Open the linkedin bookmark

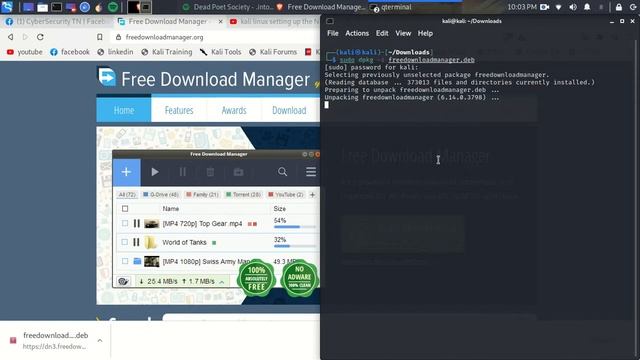point(115,52)
